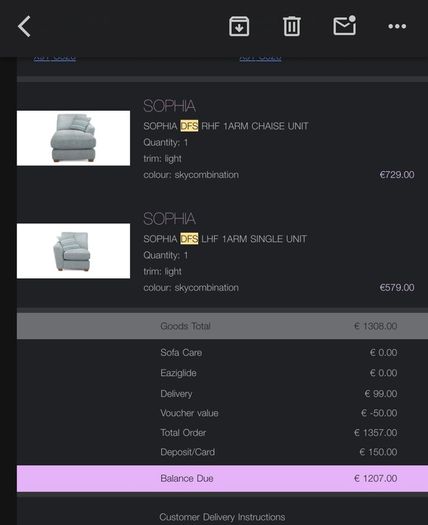The height and width of the screenshot is (525, 428).
Task: Open the partially hidden link at top center
Action: (x=261, y=58)
